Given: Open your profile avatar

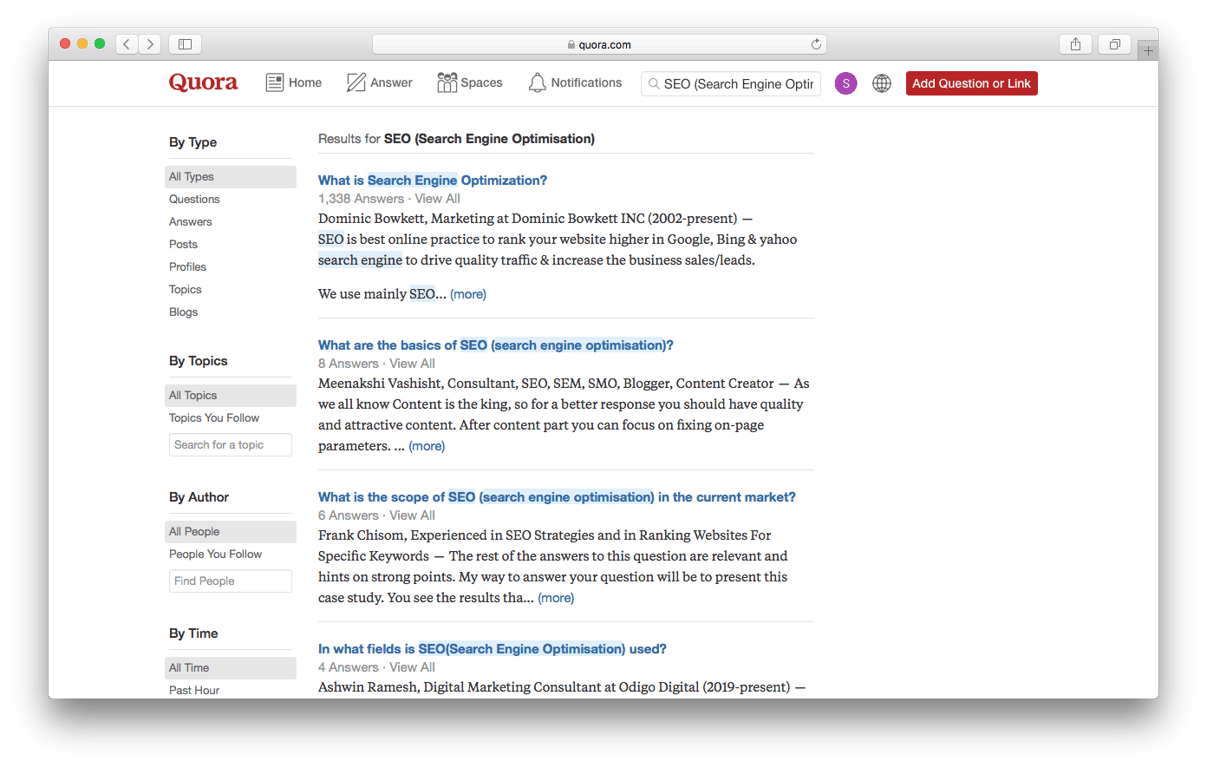Looking at the screenshot, I should point(845,83).
